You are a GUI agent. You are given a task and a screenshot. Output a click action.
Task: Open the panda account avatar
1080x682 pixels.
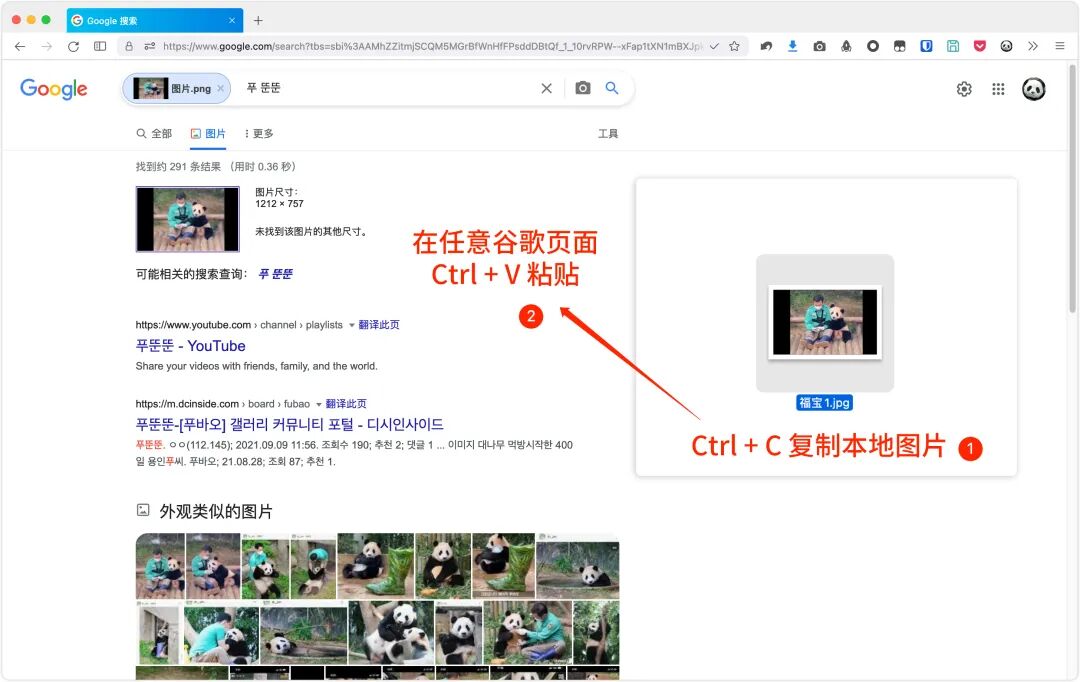click(1033, 89)
